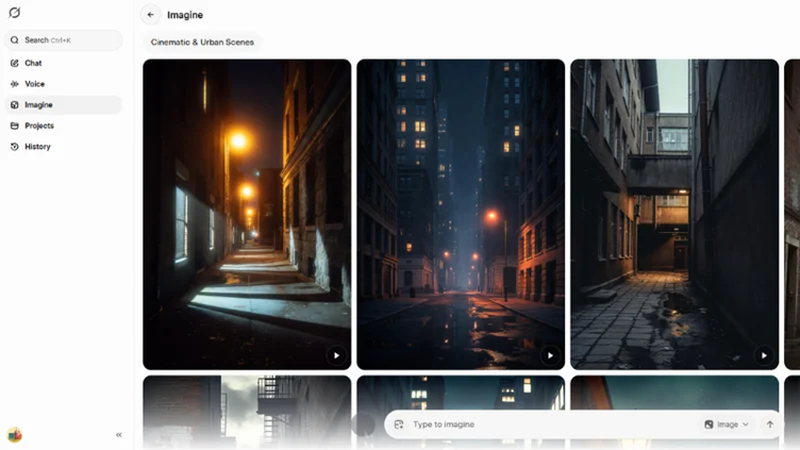The width and height of the screenshot is (800, 450).
Task: Click the Imagine sidebar icon
Action: click(x=14, y=105)
